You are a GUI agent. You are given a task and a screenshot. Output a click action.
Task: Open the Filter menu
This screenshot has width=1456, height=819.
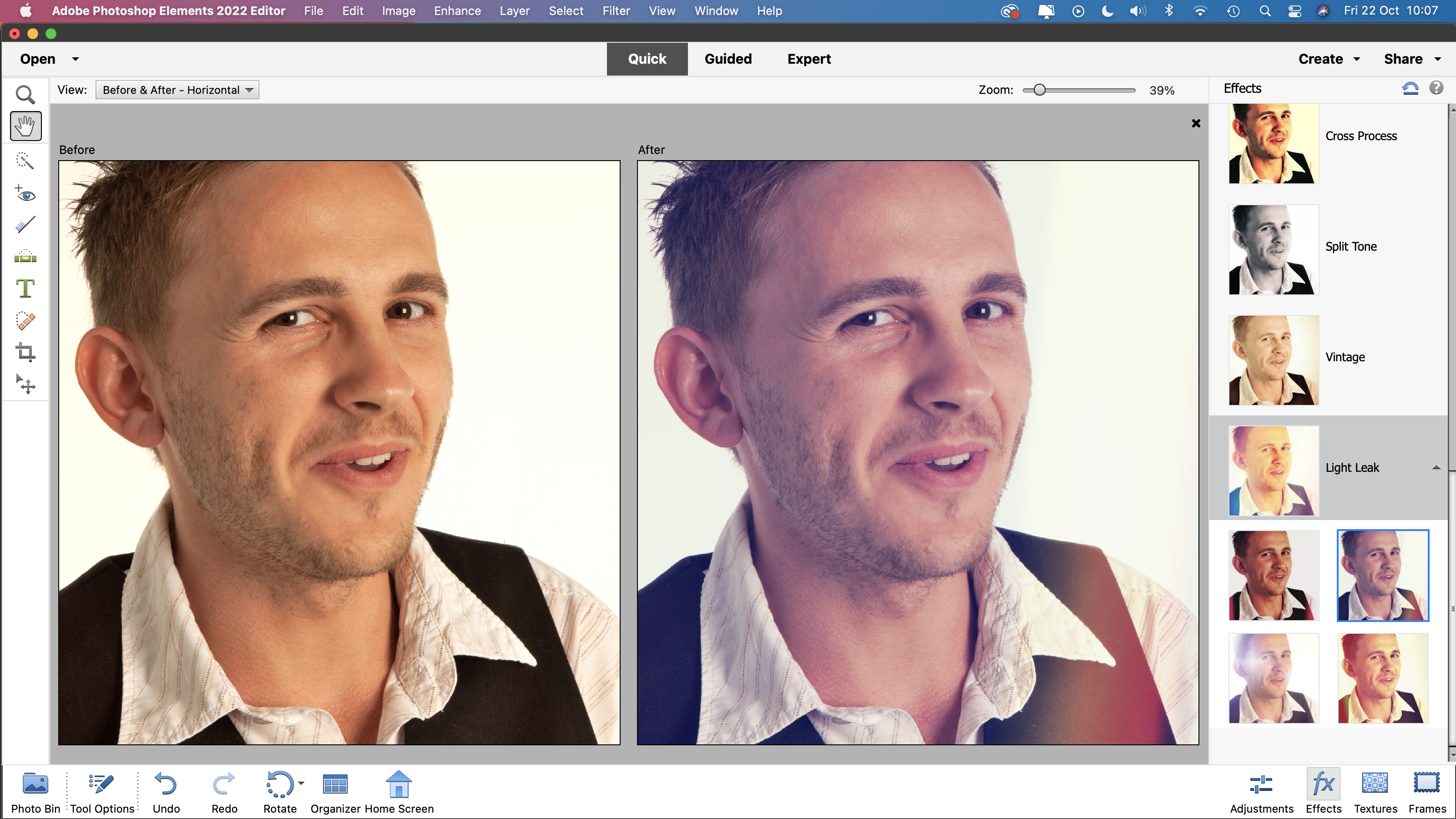[615, 11]
